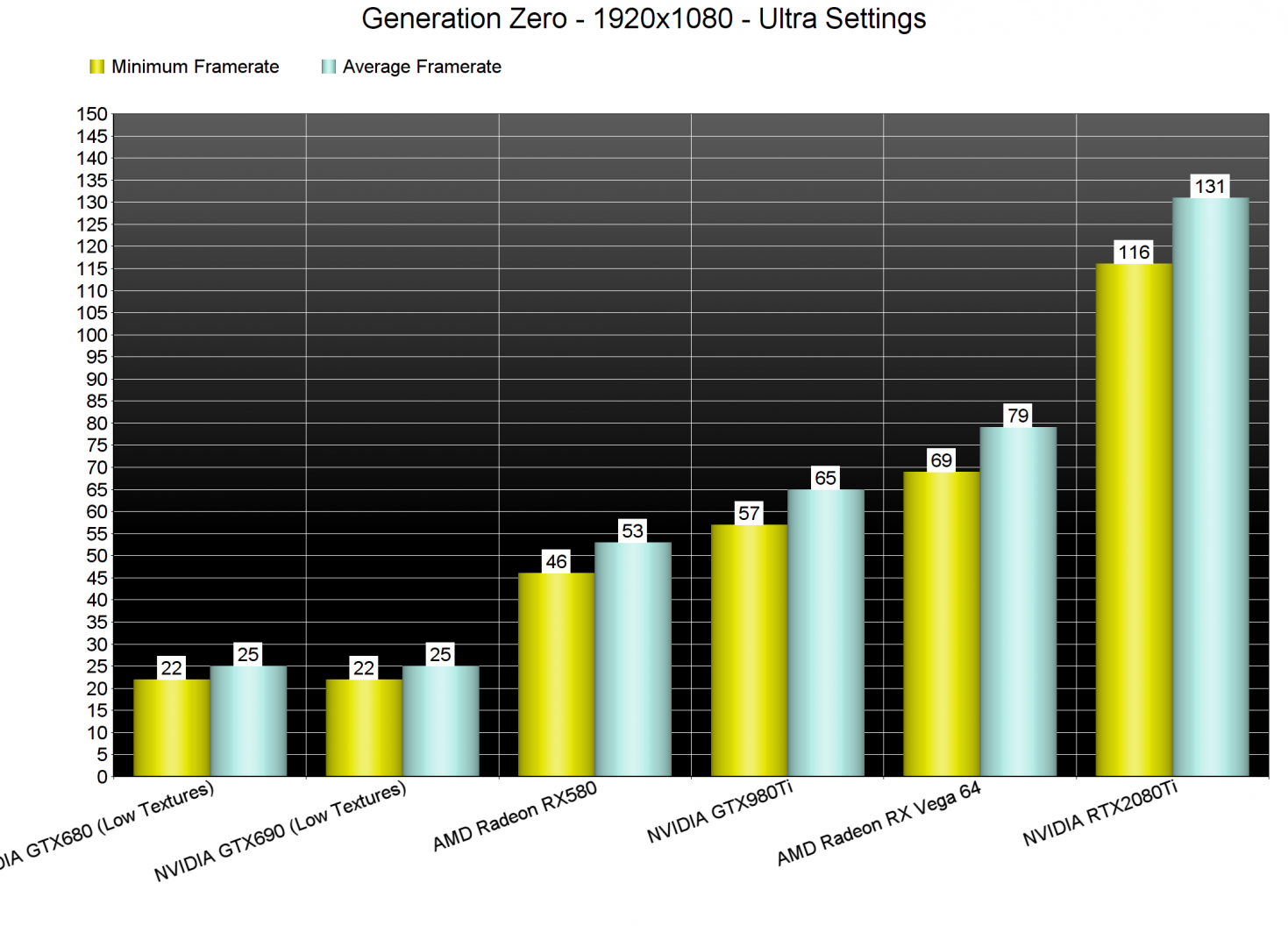1288x947 pixels.
Task: Click the 150 value on vertical axis
Action: (x=92, y=114)
